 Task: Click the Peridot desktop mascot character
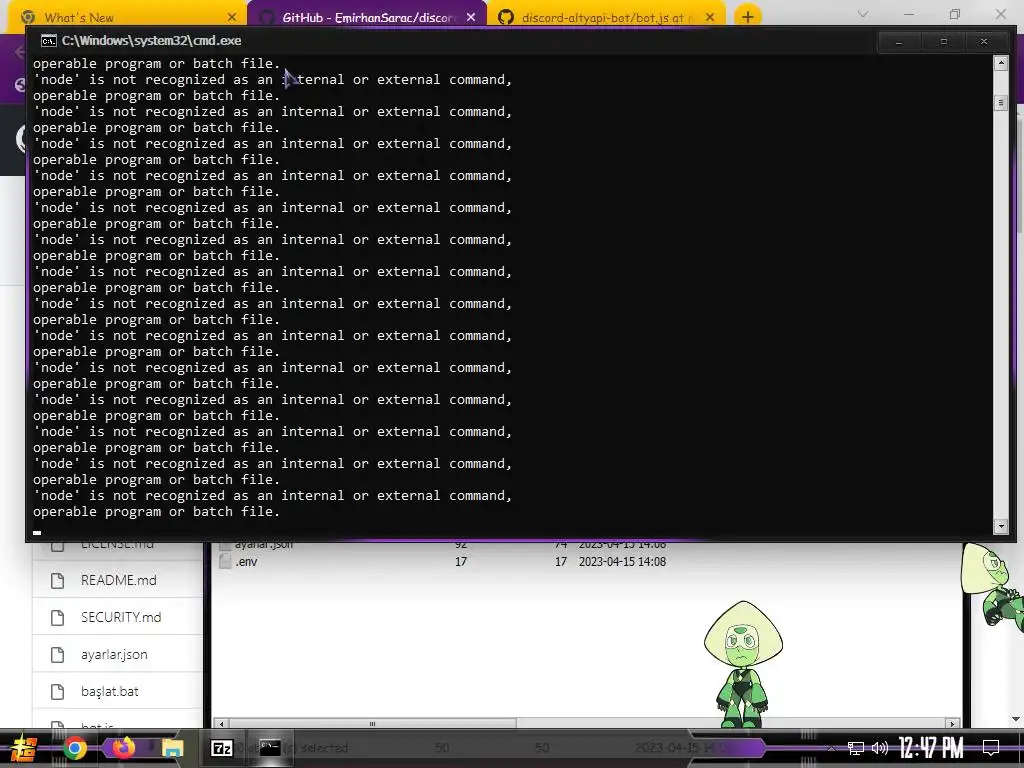coord(743,663)
